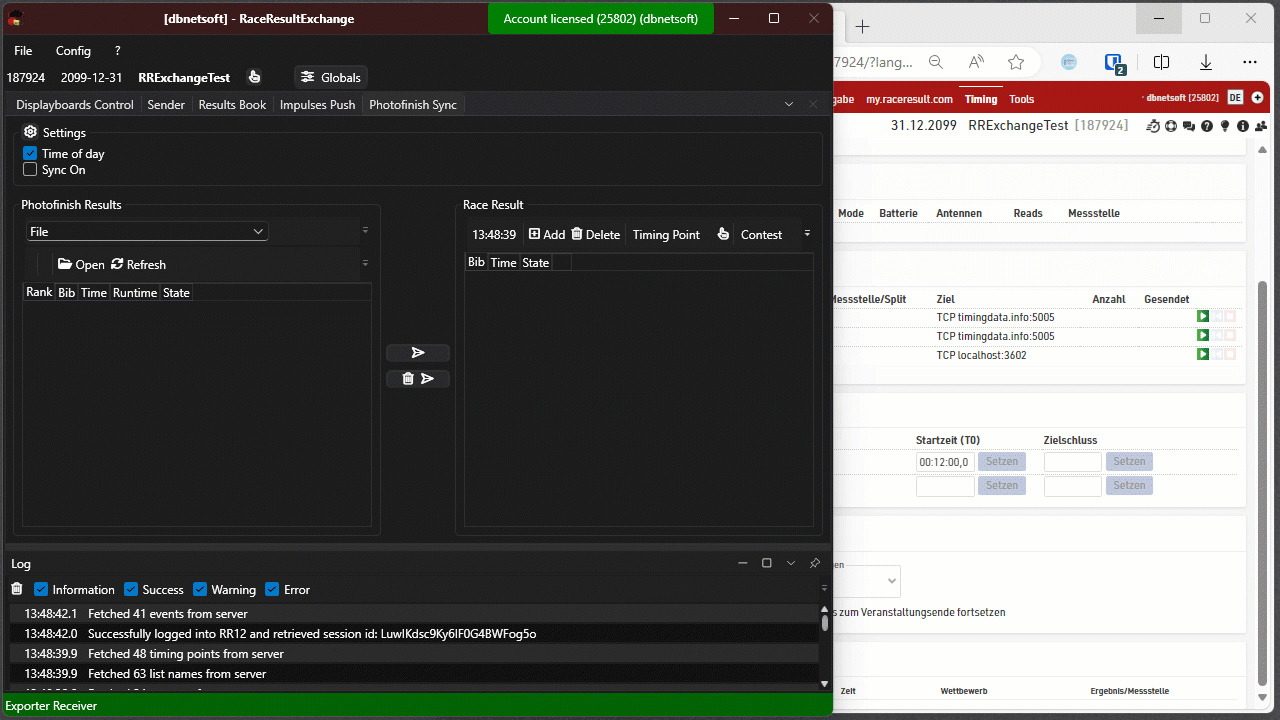Open the Bitwarden extension icon
This screenshot has height=720, width=1280.
click(1115, 63)
